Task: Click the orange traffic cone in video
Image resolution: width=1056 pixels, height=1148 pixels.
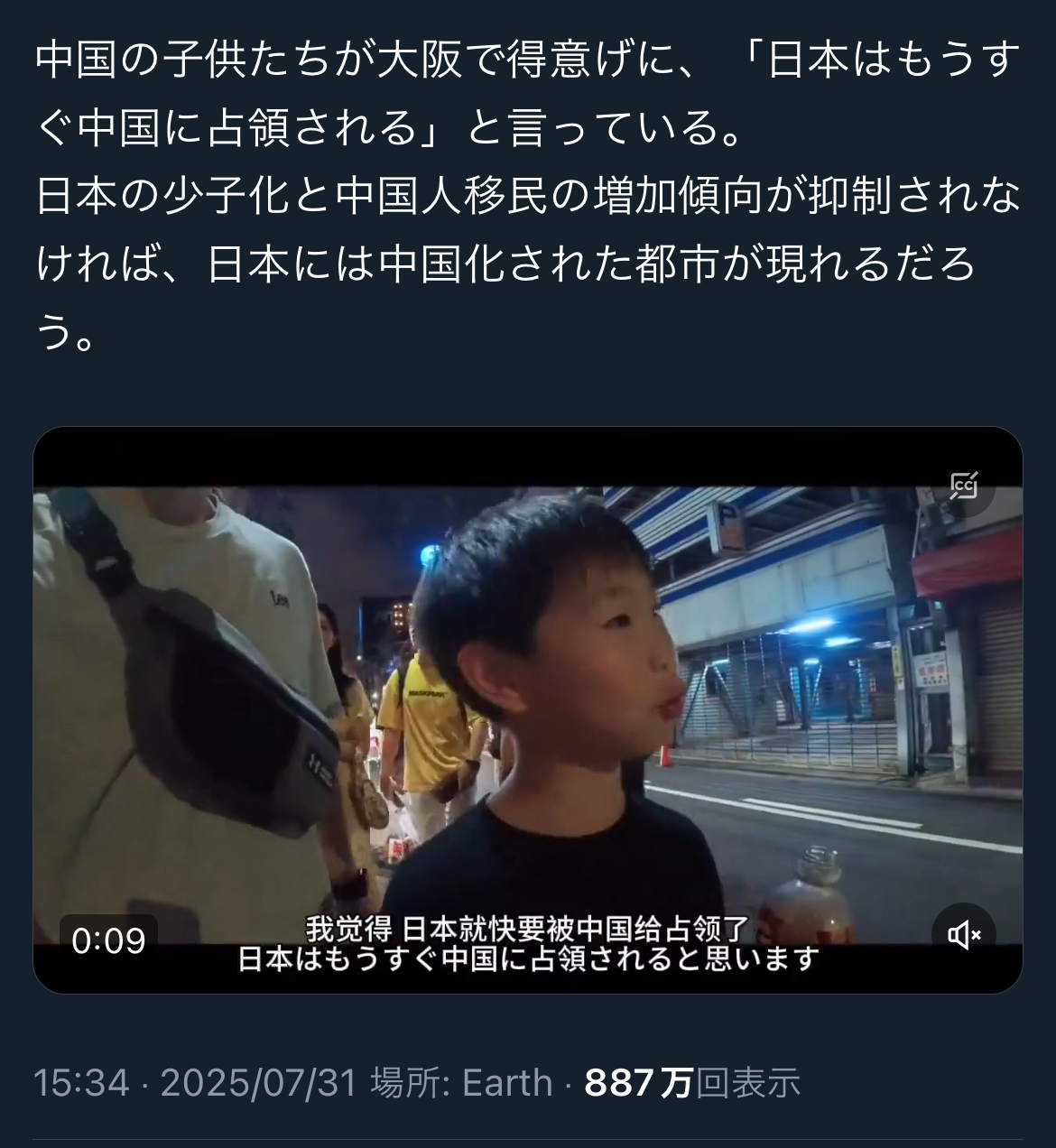Action: click(666, 755)
